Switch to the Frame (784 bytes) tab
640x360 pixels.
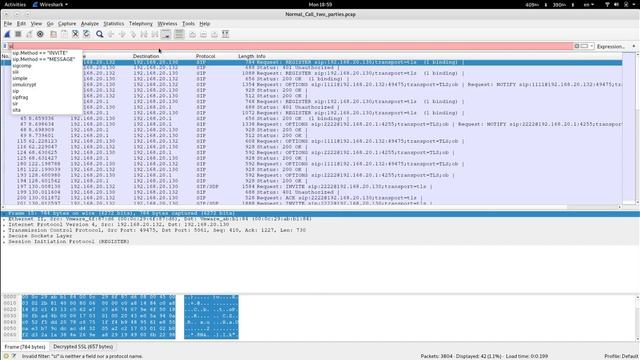(25, 347)
